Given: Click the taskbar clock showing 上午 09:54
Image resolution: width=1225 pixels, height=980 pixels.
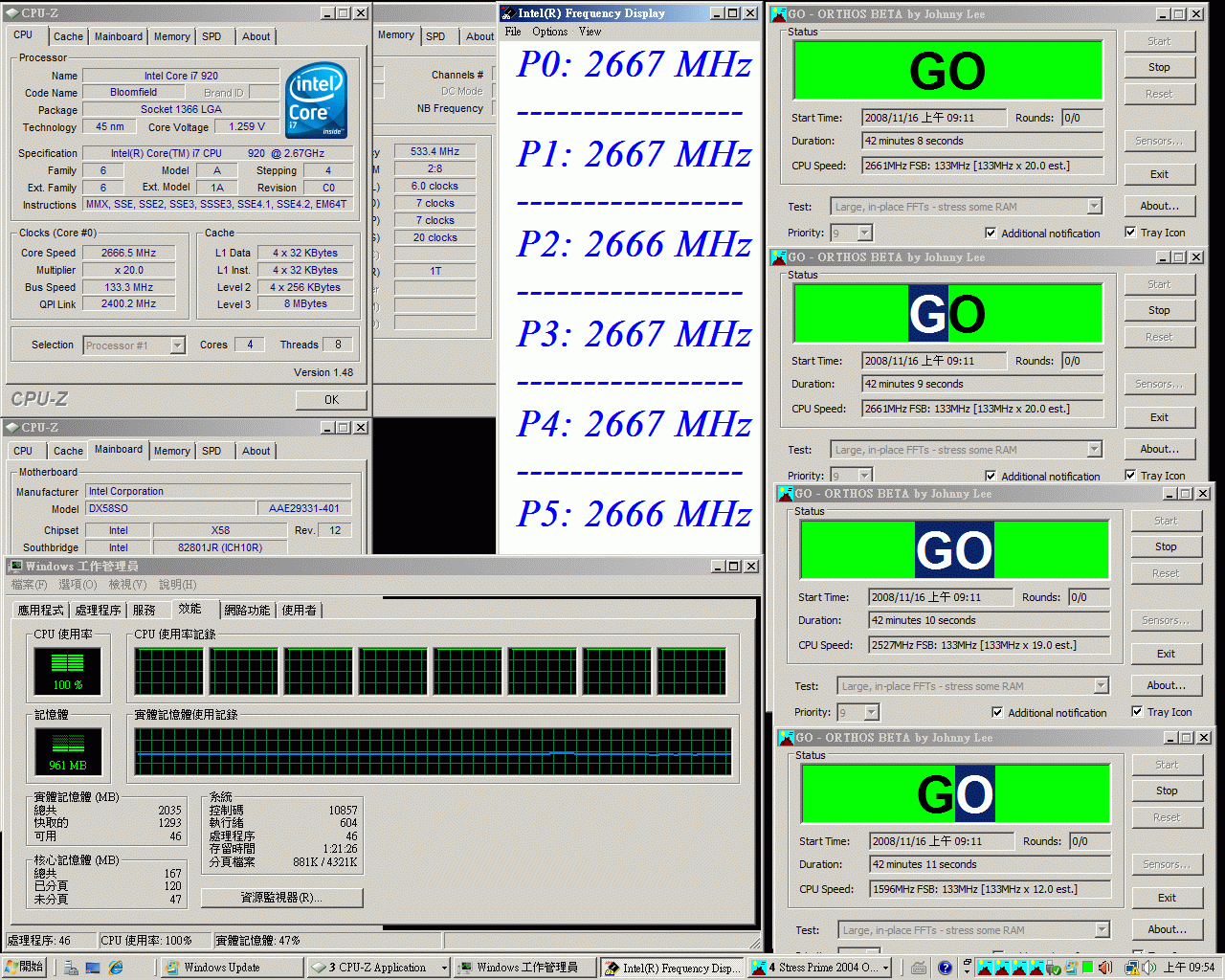Looking at the screenshot, I should click(x=1190, y=968).
